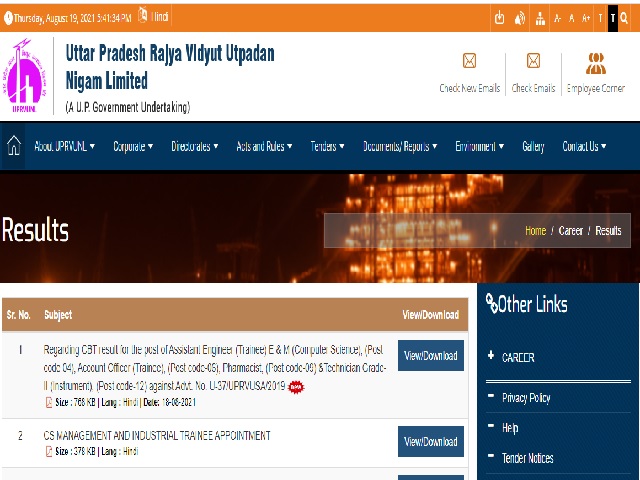Screen dimensions: 640x480
Task: Click View/Download for CS Management row
Action: 431,441
